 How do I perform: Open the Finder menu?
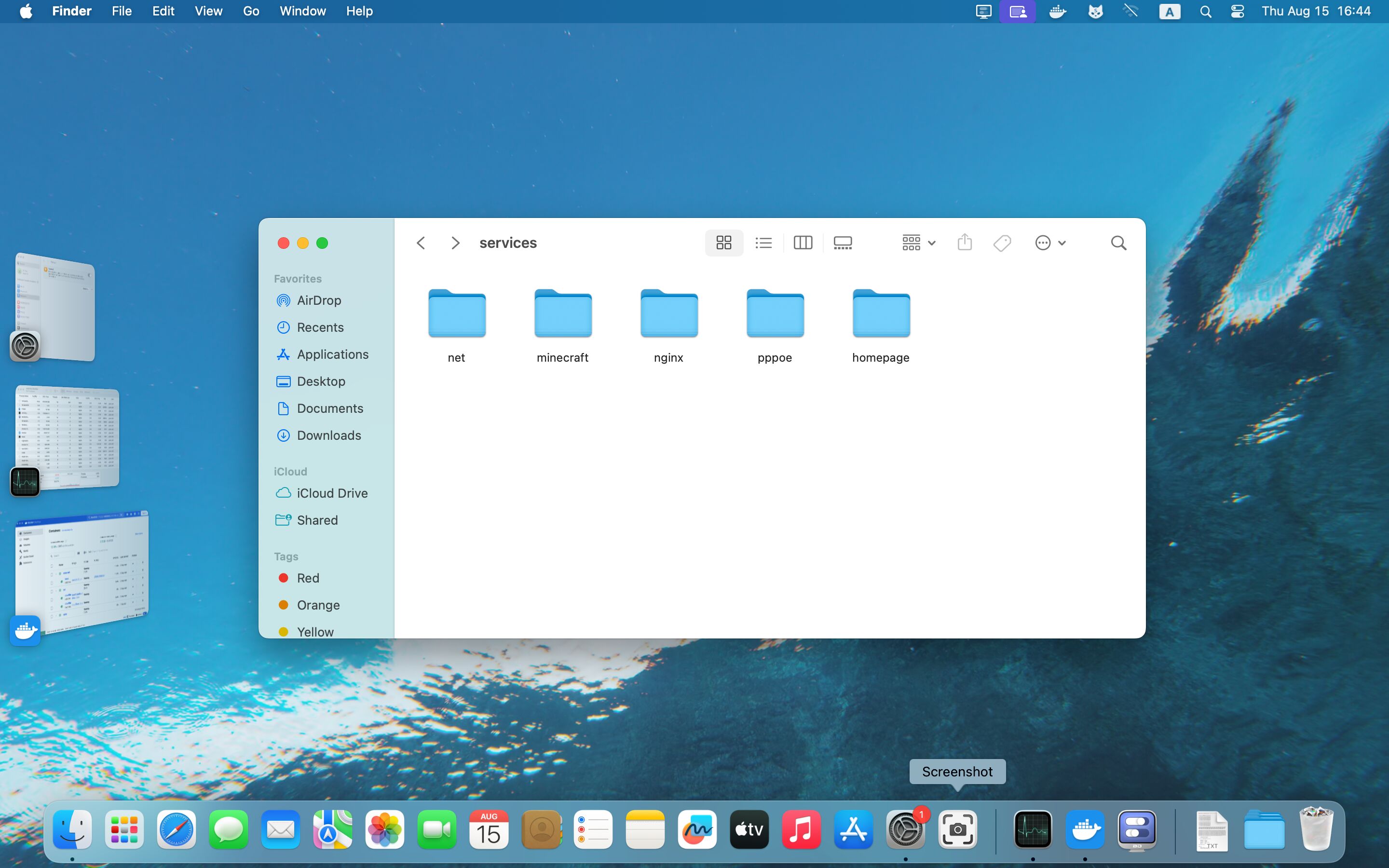72,11
